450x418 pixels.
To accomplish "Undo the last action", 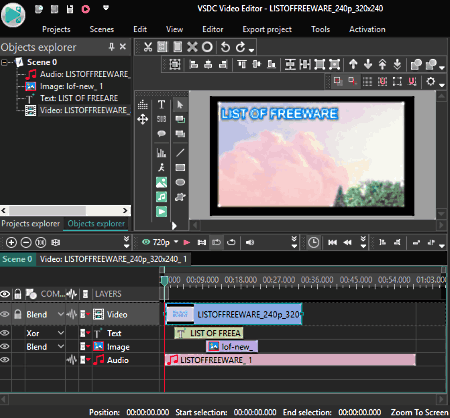I will (225, 47).
